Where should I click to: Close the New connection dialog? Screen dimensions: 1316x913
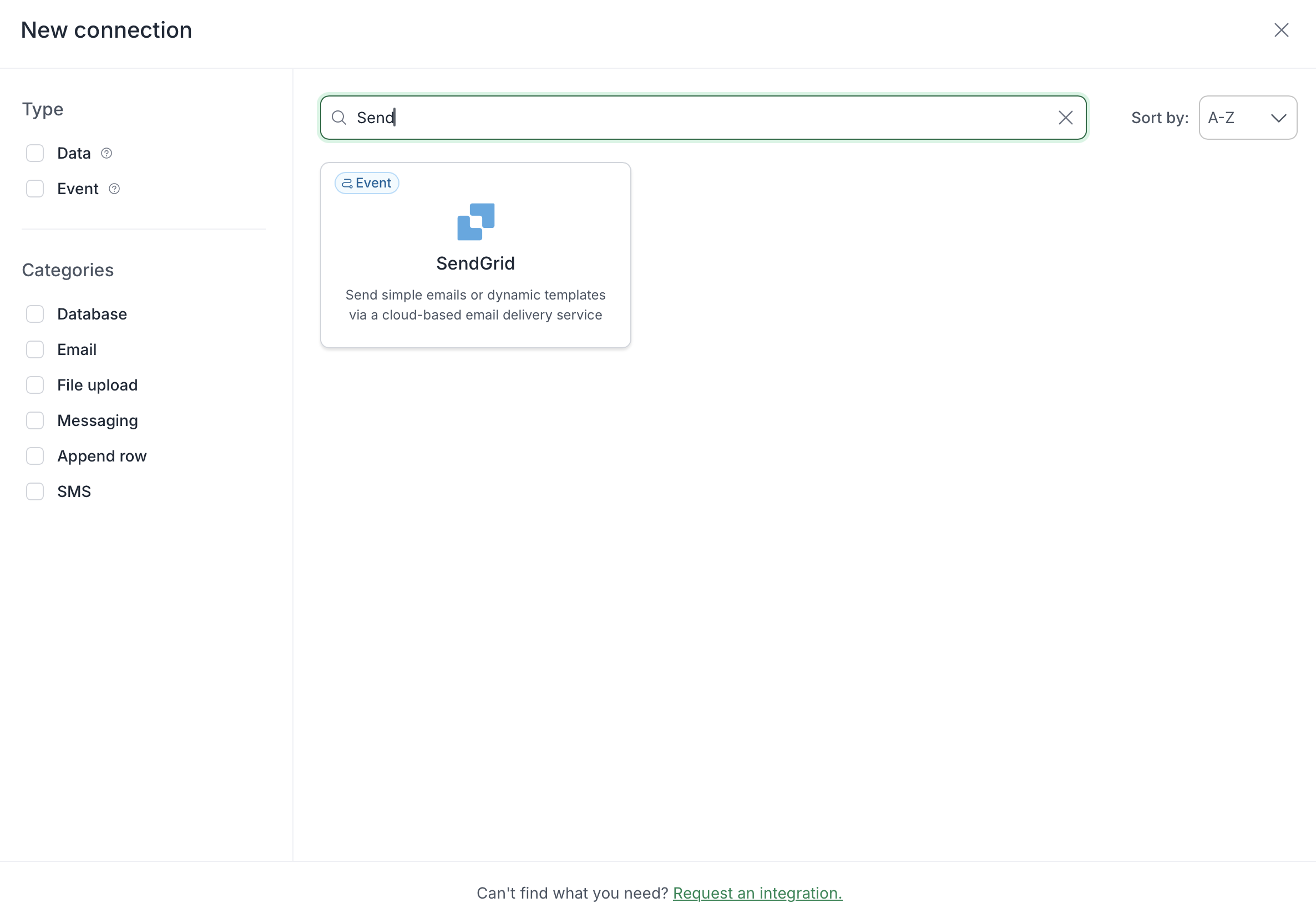(x=1281, y=31)
